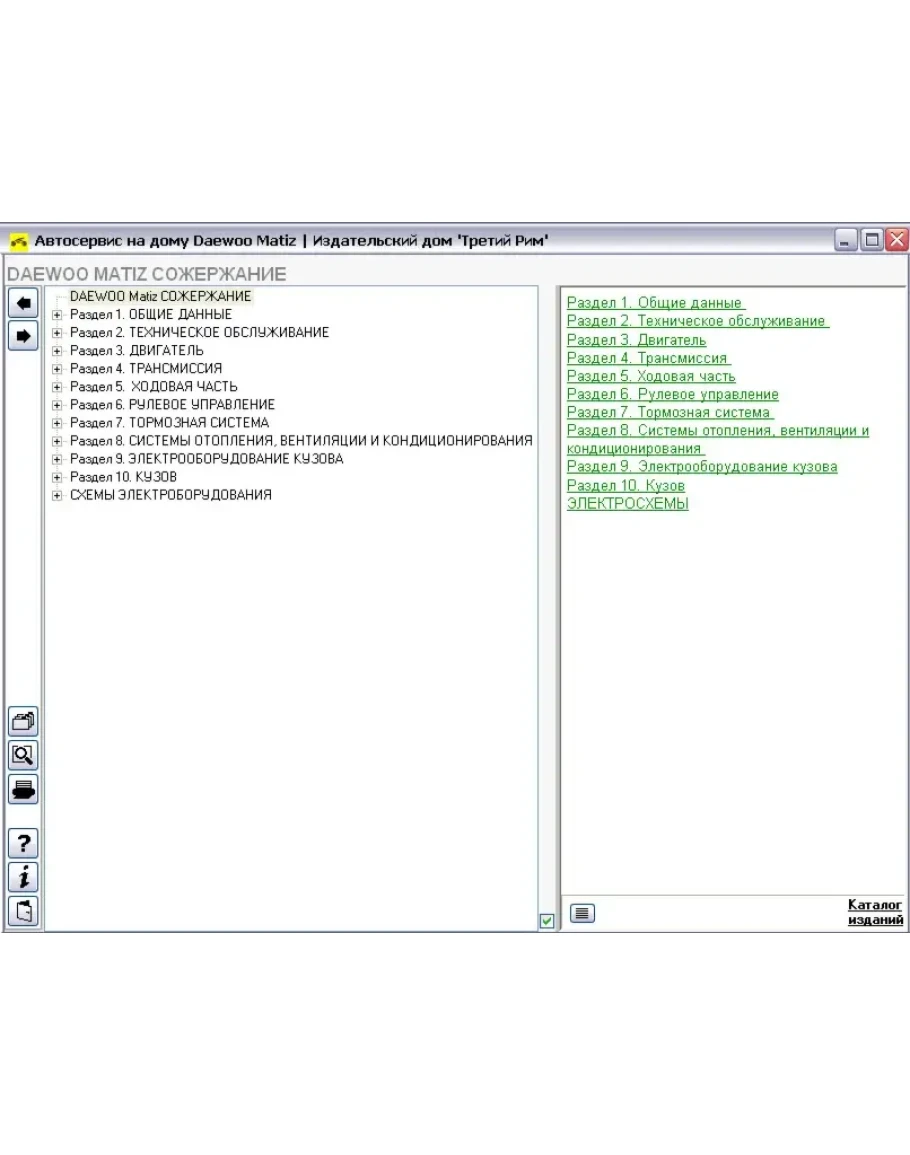Select Раздел 10. КУЗОВ in the tree
910x1155 pixels.
coord(123,477)
